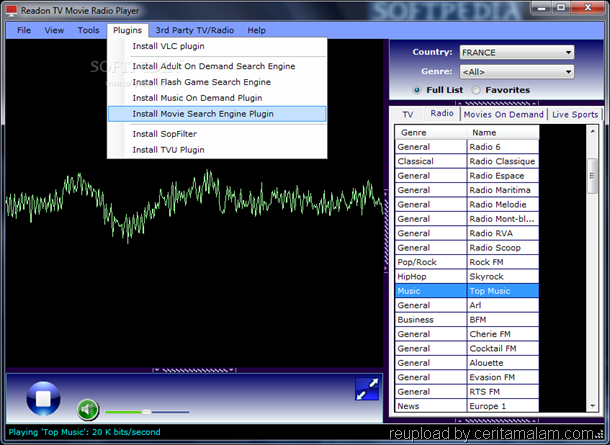This screenshot has height=445, width=610.
Task: Click the Classical genre cell
Action: 431,161
